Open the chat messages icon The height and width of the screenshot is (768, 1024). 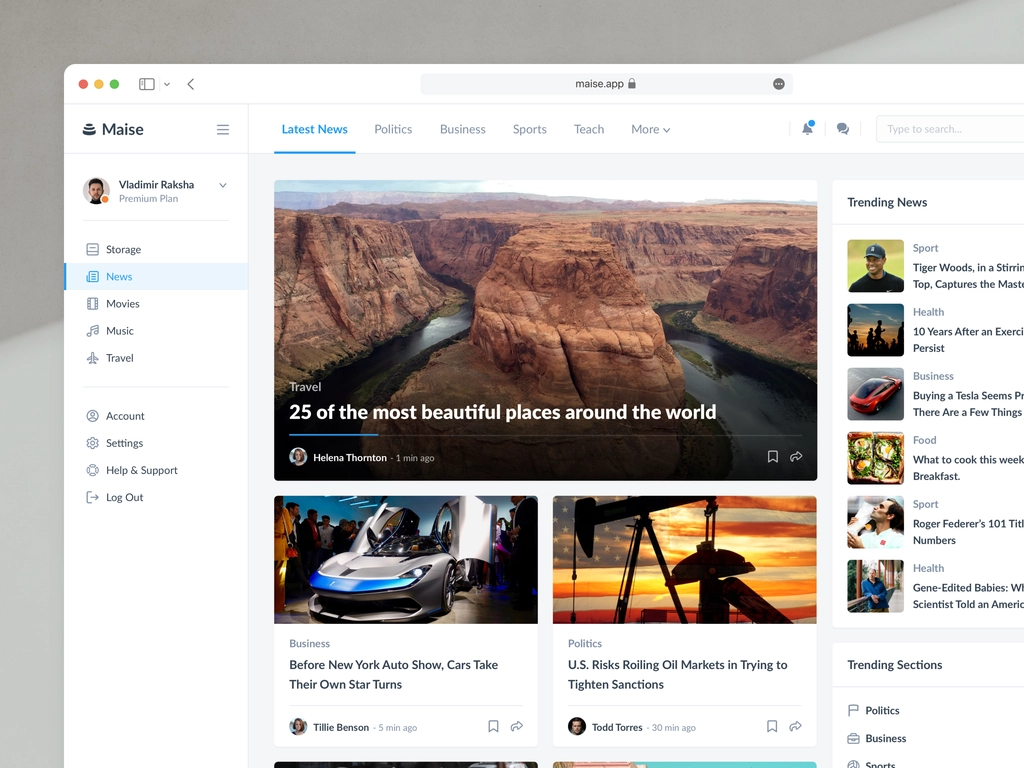843,129
